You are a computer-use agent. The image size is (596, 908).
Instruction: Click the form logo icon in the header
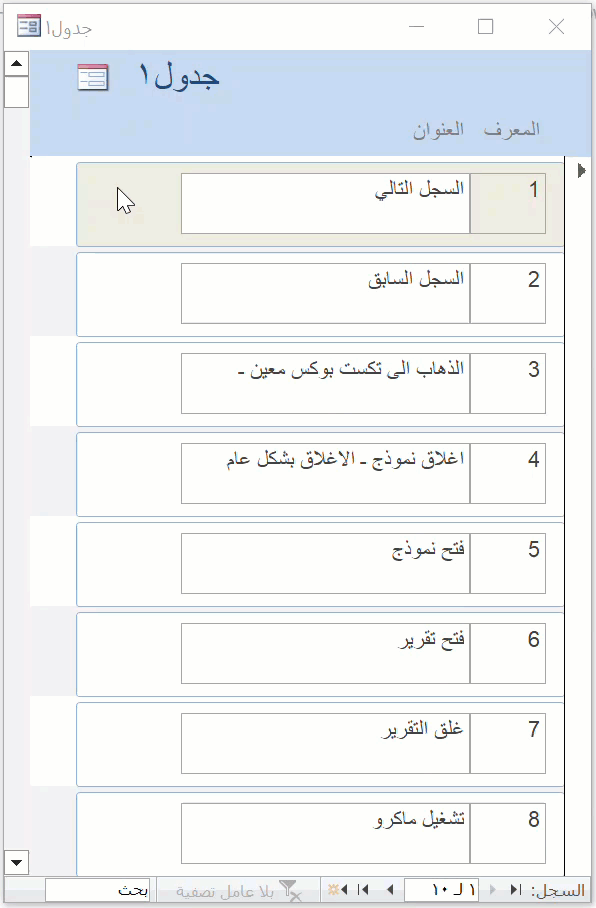point(93,77)
